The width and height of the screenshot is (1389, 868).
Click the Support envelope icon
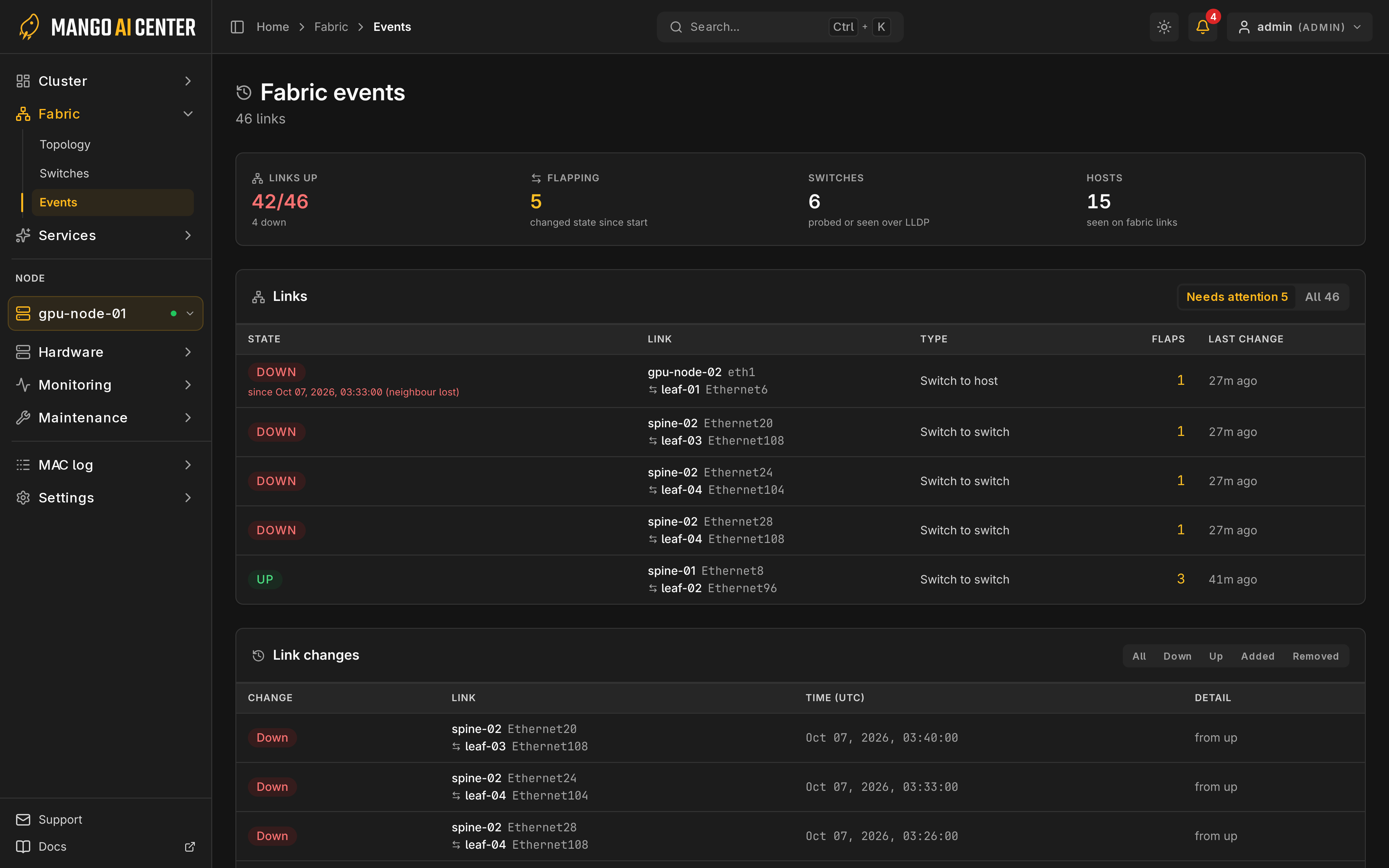[23, 820]
